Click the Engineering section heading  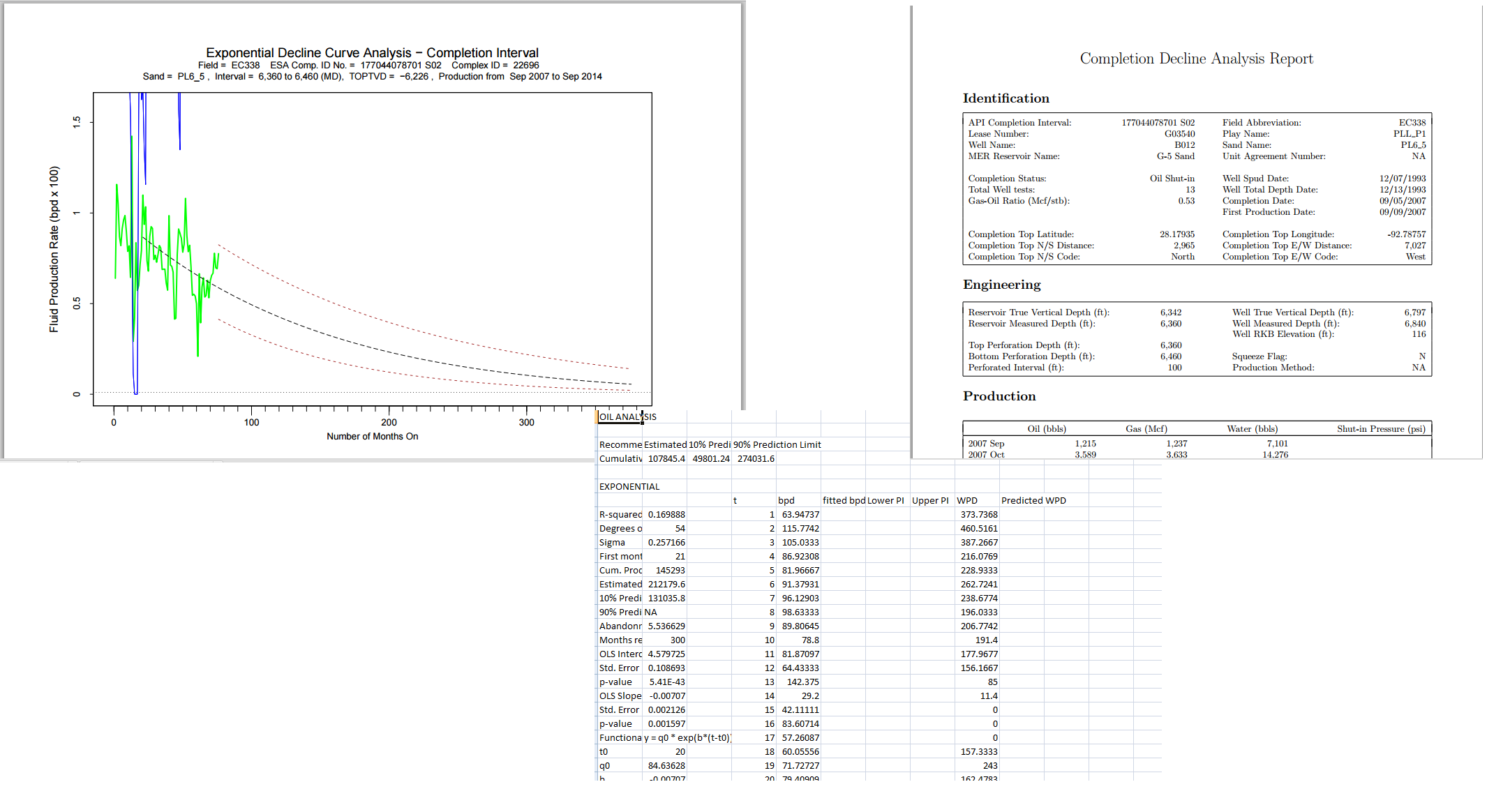(x=1001, y=285)
